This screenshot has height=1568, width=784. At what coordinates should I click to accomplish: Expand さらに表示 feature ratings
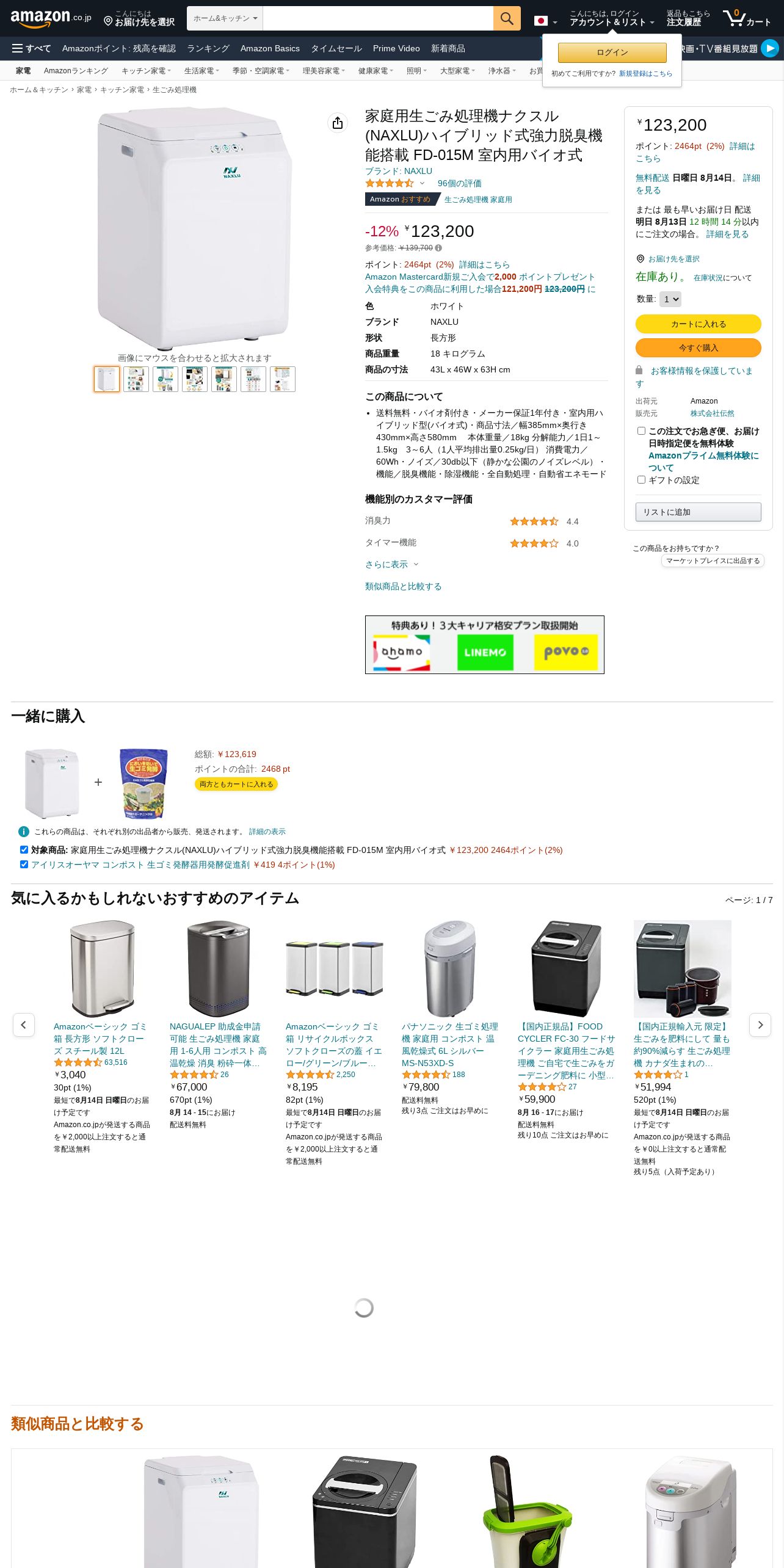click(x=392, y=564)
